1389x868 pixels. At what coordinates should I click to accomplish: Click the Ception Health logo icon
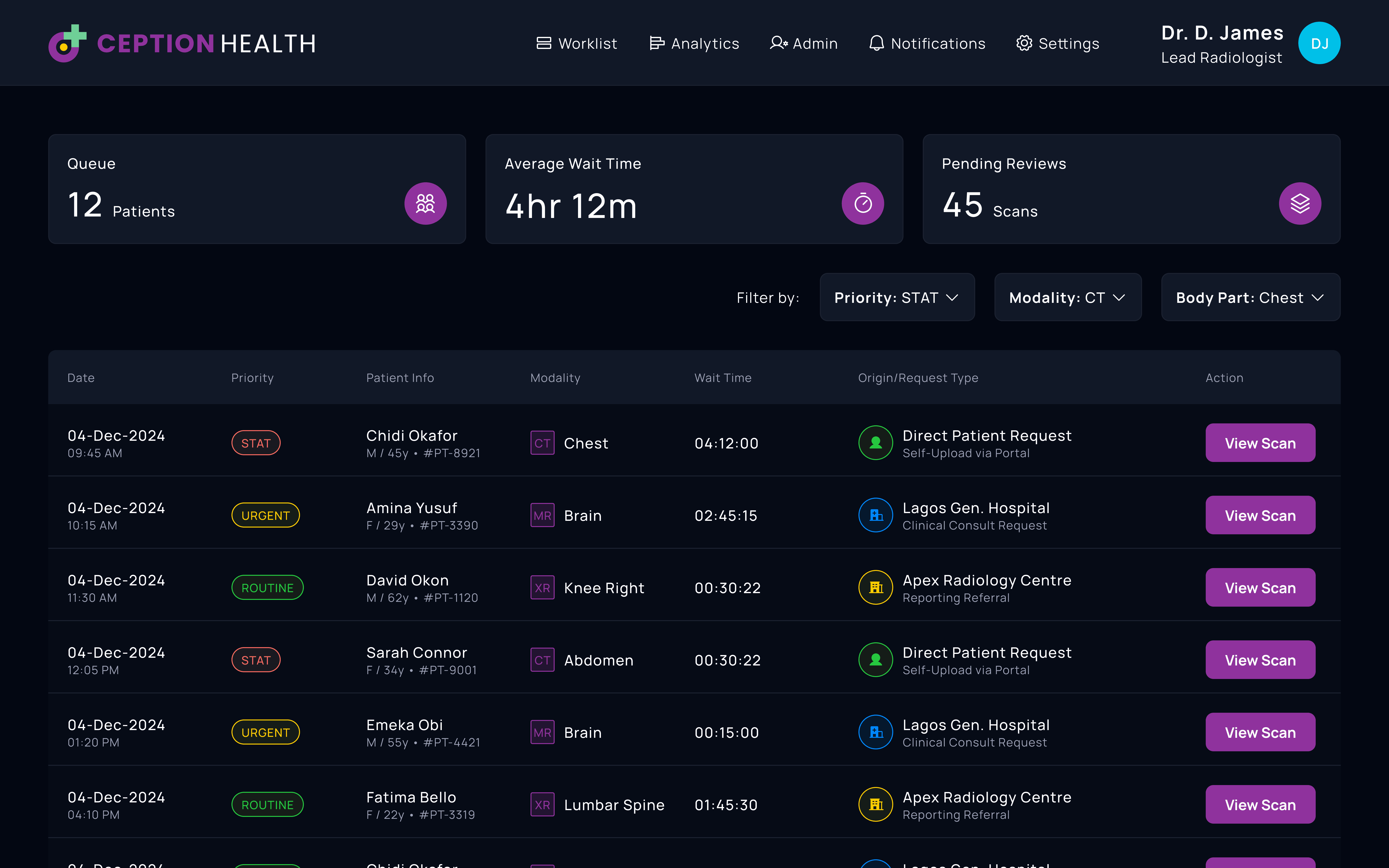tap(67, 44)
